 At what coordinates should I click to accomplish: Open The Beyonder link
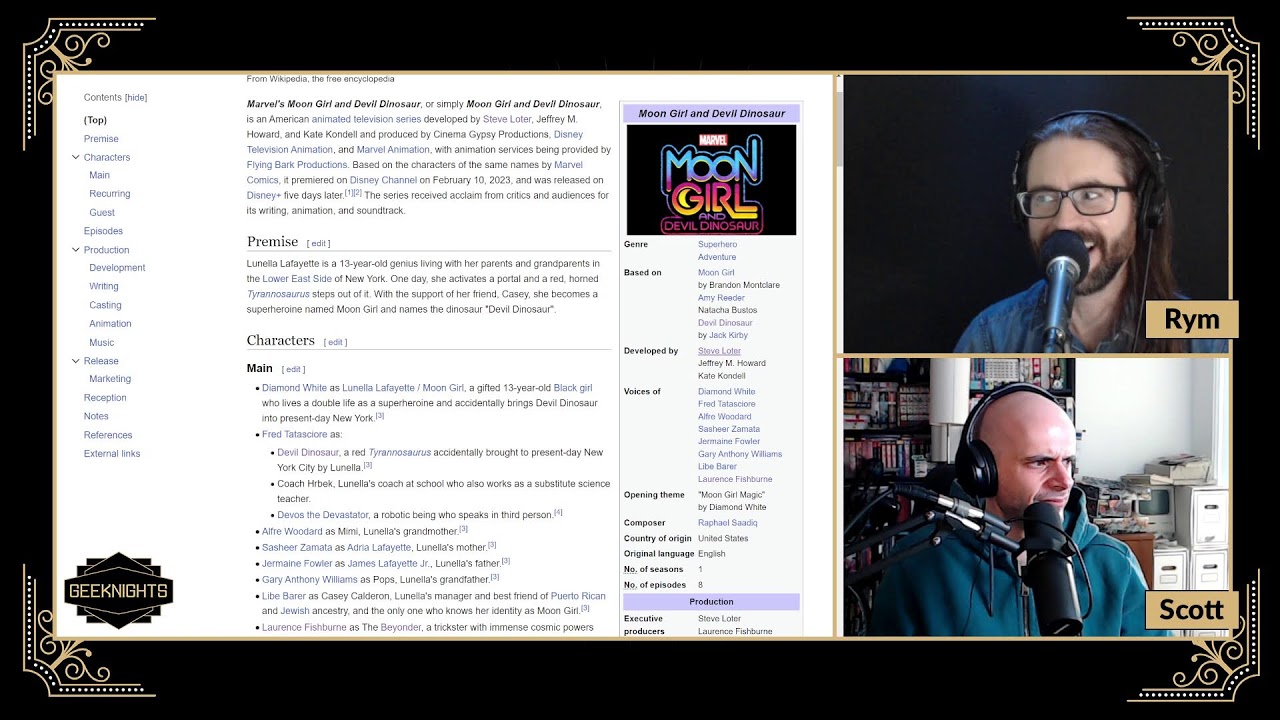[x=392, y=628]
